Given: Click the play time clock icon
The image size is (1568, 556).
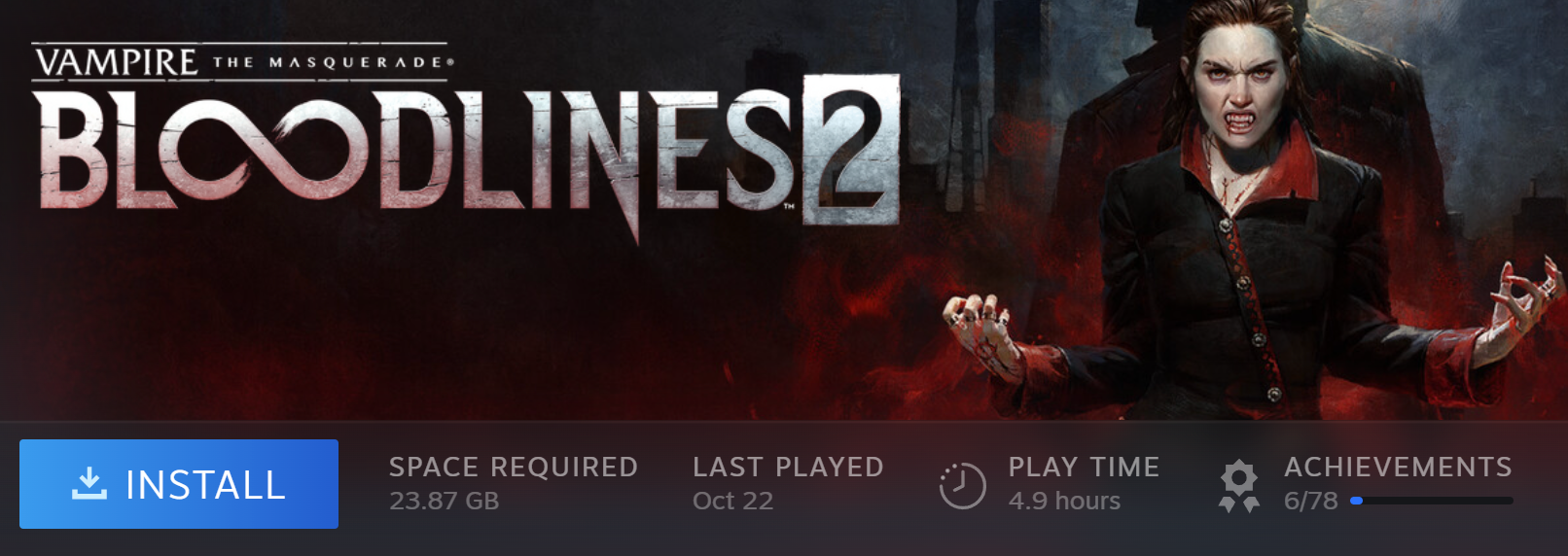Looking at the screenshot, I should point(963,485).
